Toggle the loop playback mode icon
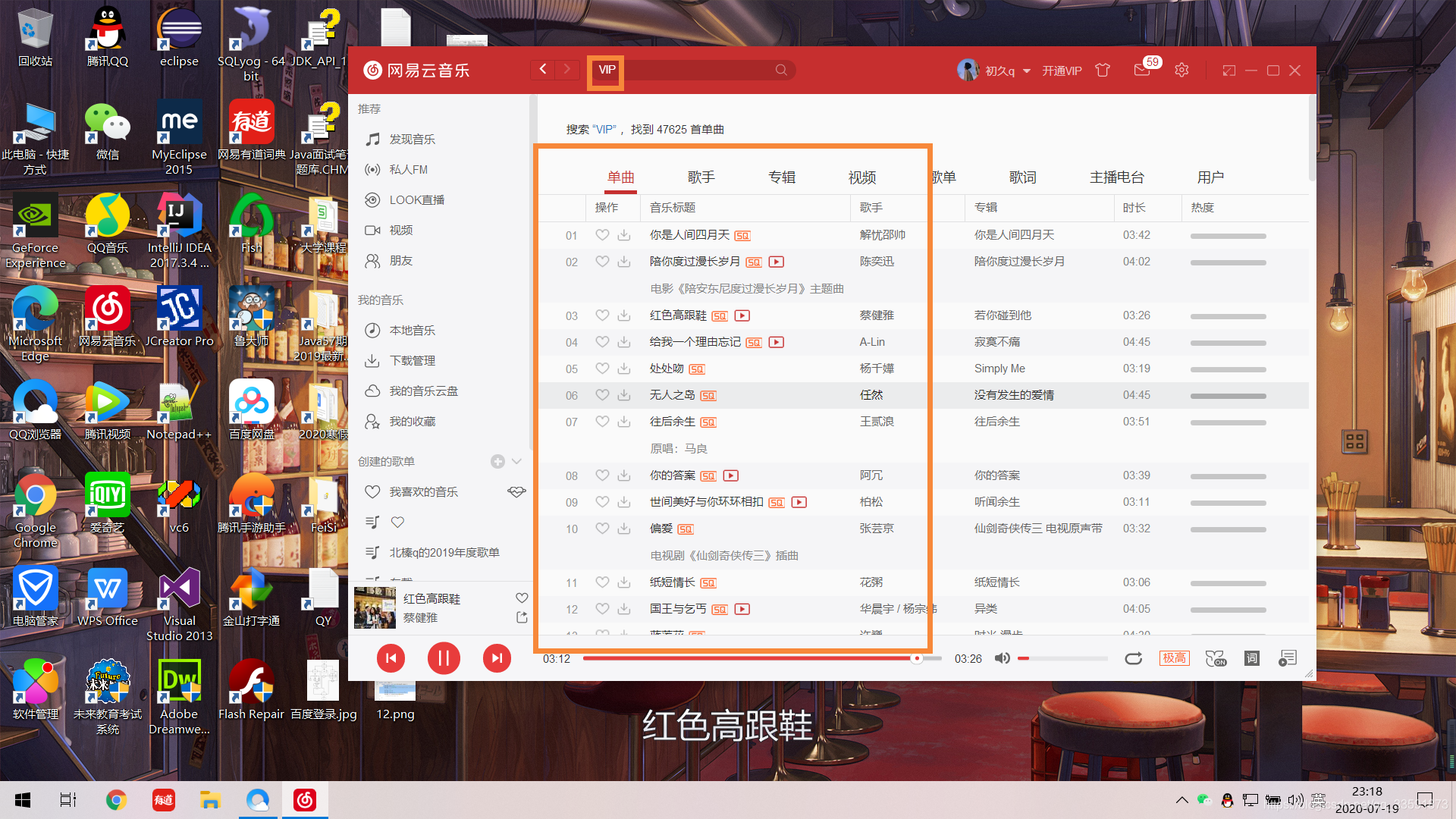Viewport: 1456px width, 819px height. click(1133, 658)
